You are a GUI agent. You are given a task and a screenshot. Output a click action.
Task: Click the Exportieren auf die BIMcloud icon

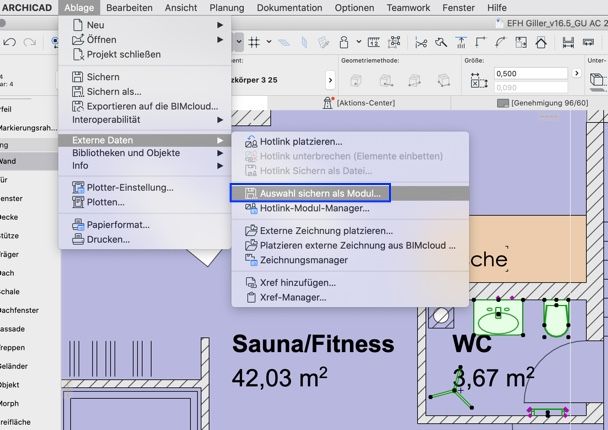pyautogui.click(x=76, y=106)
